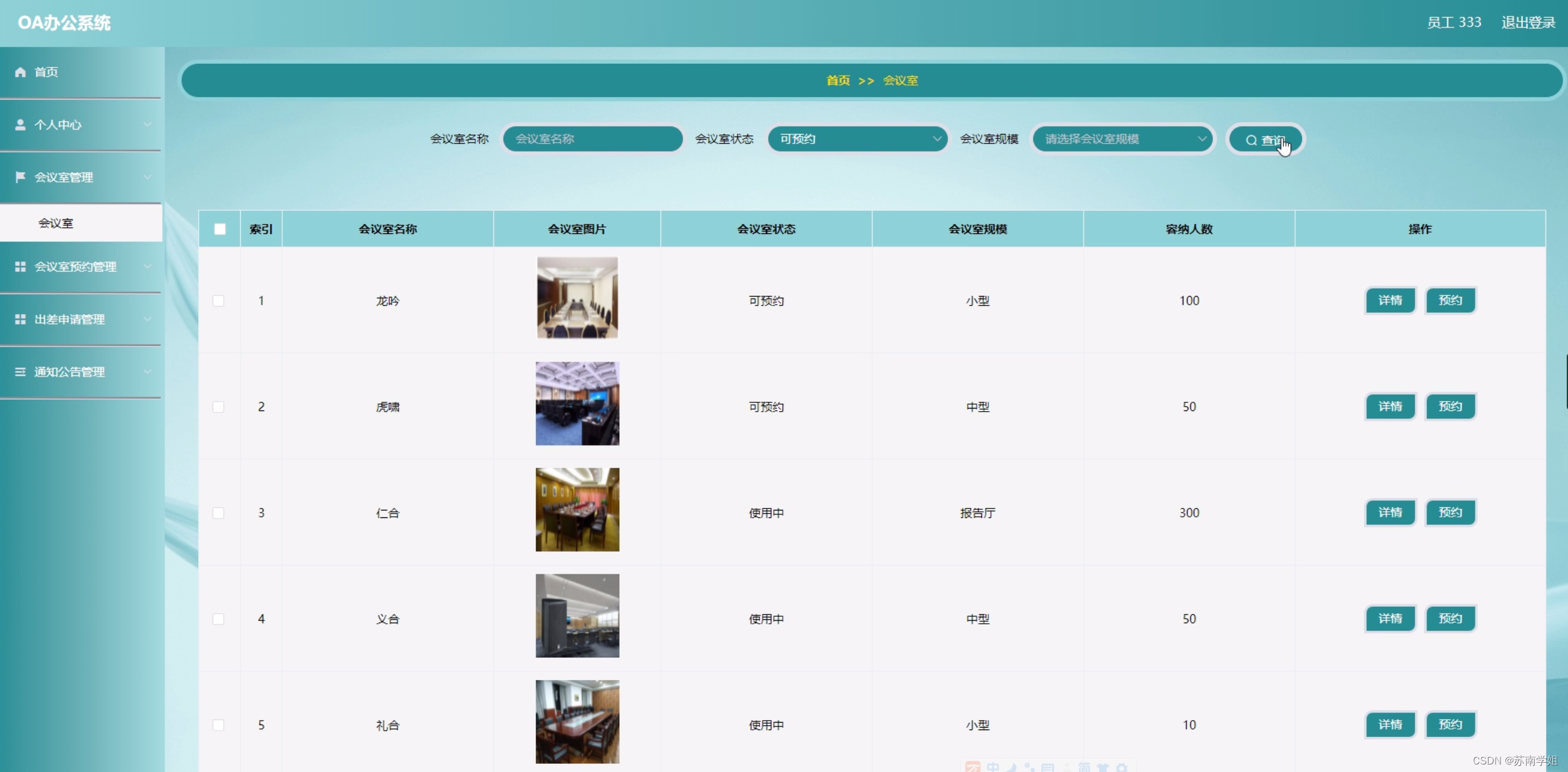This screenshot has height=772, width=1568.
Task: Tick the select-all checkbox in table header
Action: pos(220,229)
